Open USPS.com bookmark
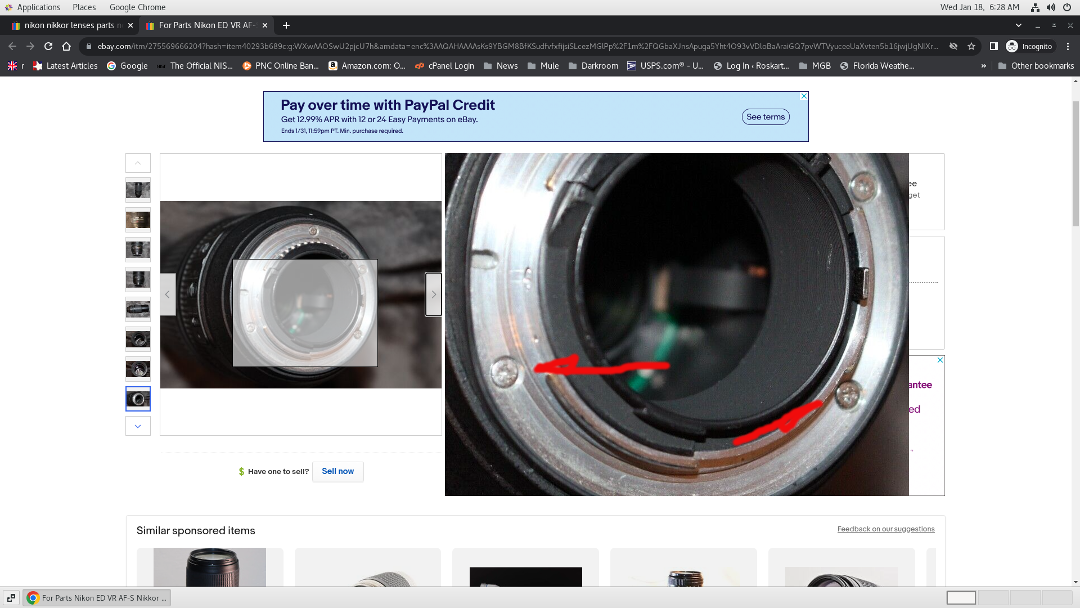Screen dimensions: 1080x608 665,66
